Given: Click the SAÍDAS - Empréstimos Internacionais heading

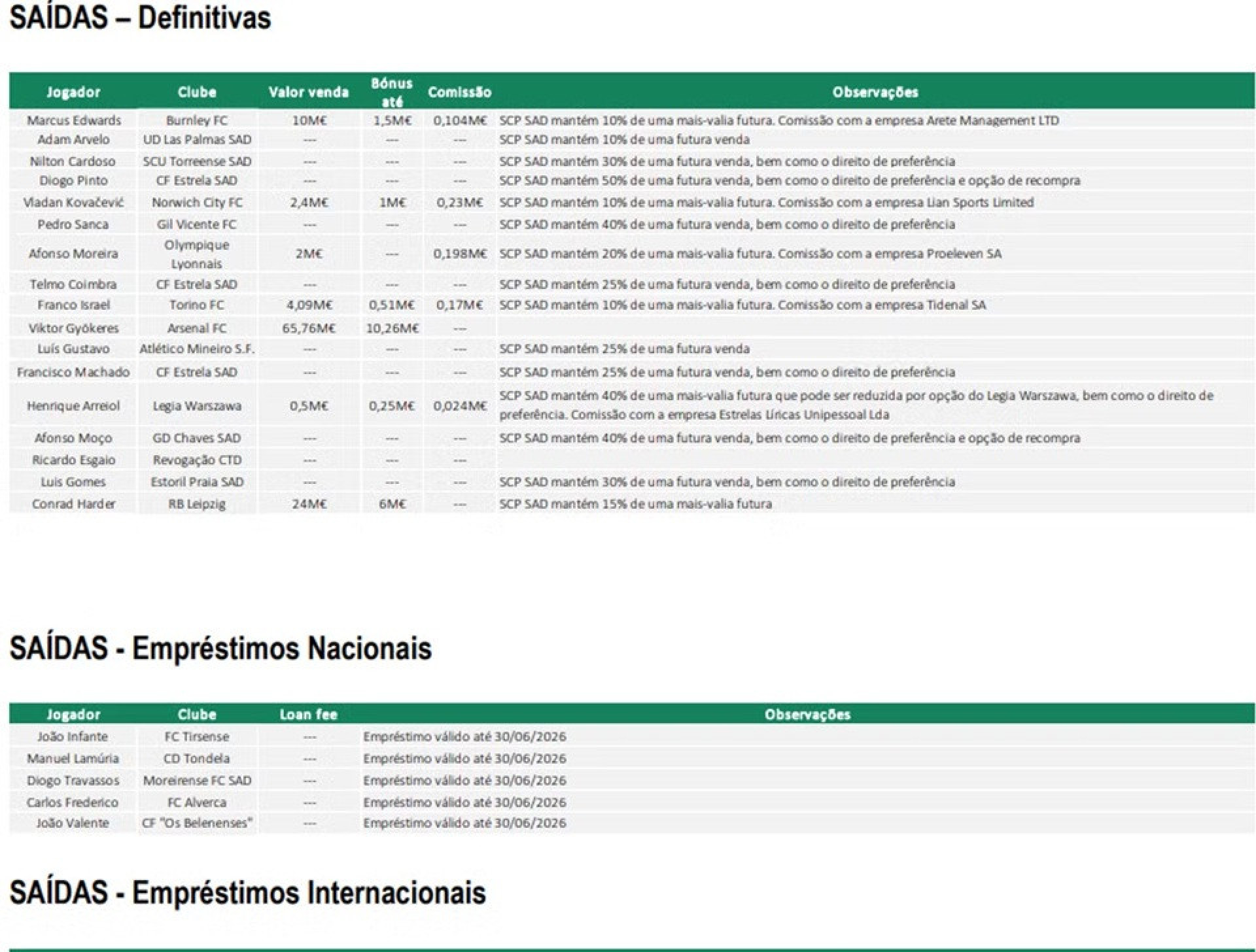Looking at the screenshot, I should tap(247, 893).
